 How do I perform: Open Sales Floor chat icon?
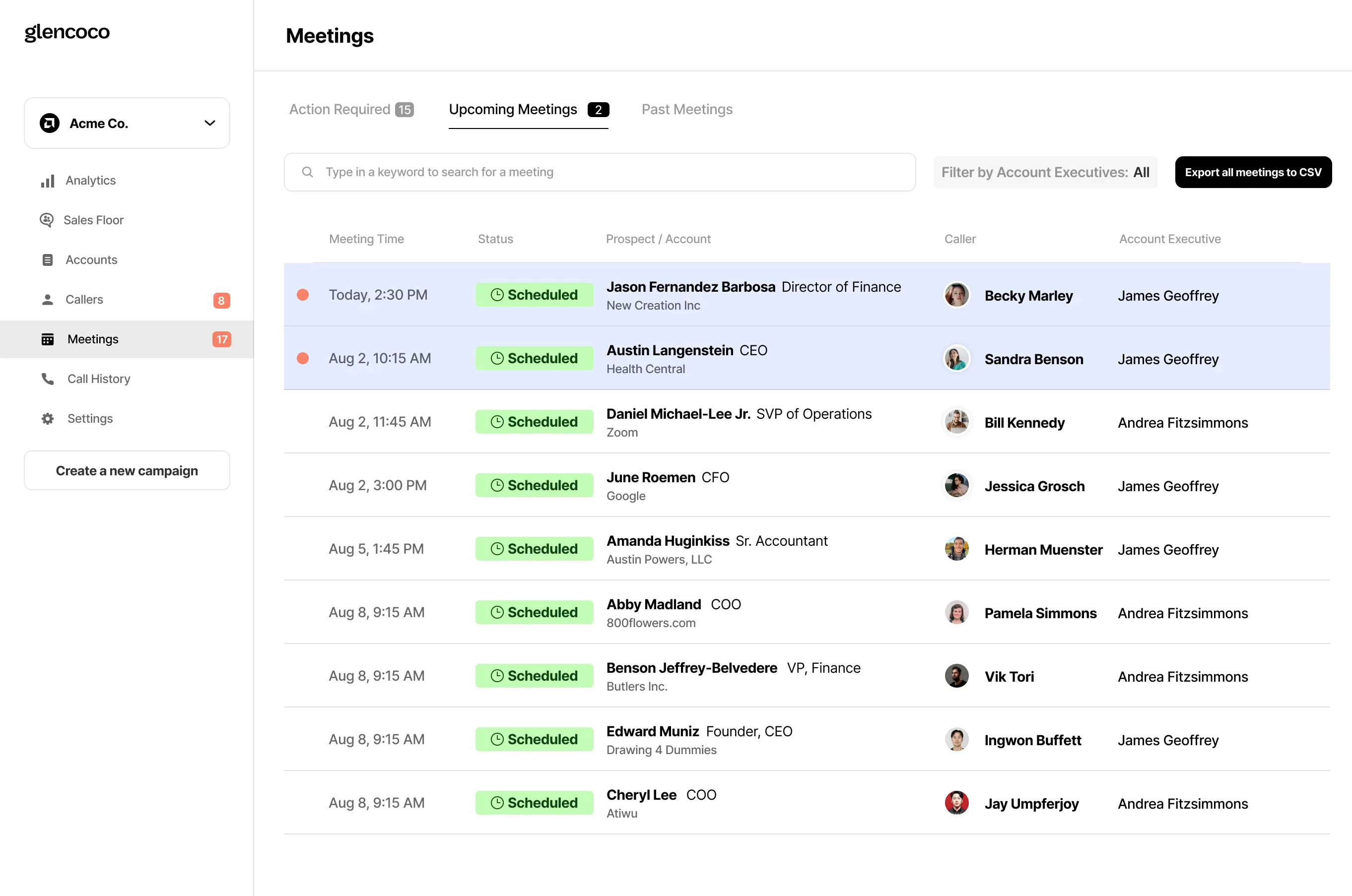(x=47, y=220)
